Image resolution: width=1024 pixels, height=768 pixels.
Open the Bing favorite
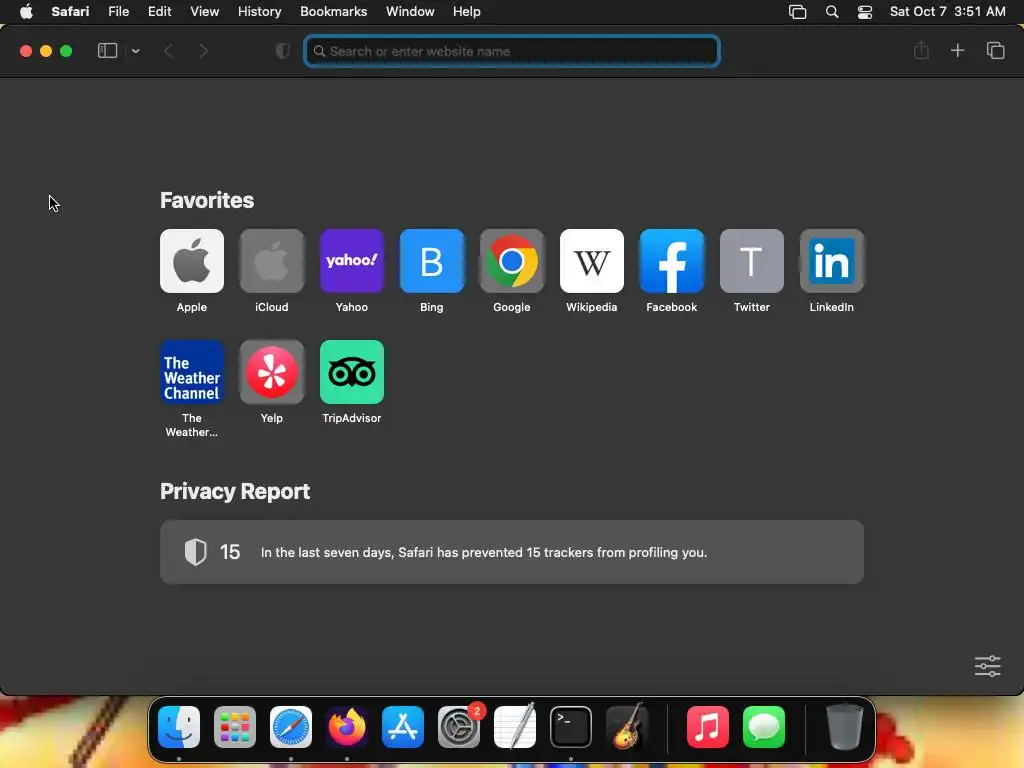point(432,261)
